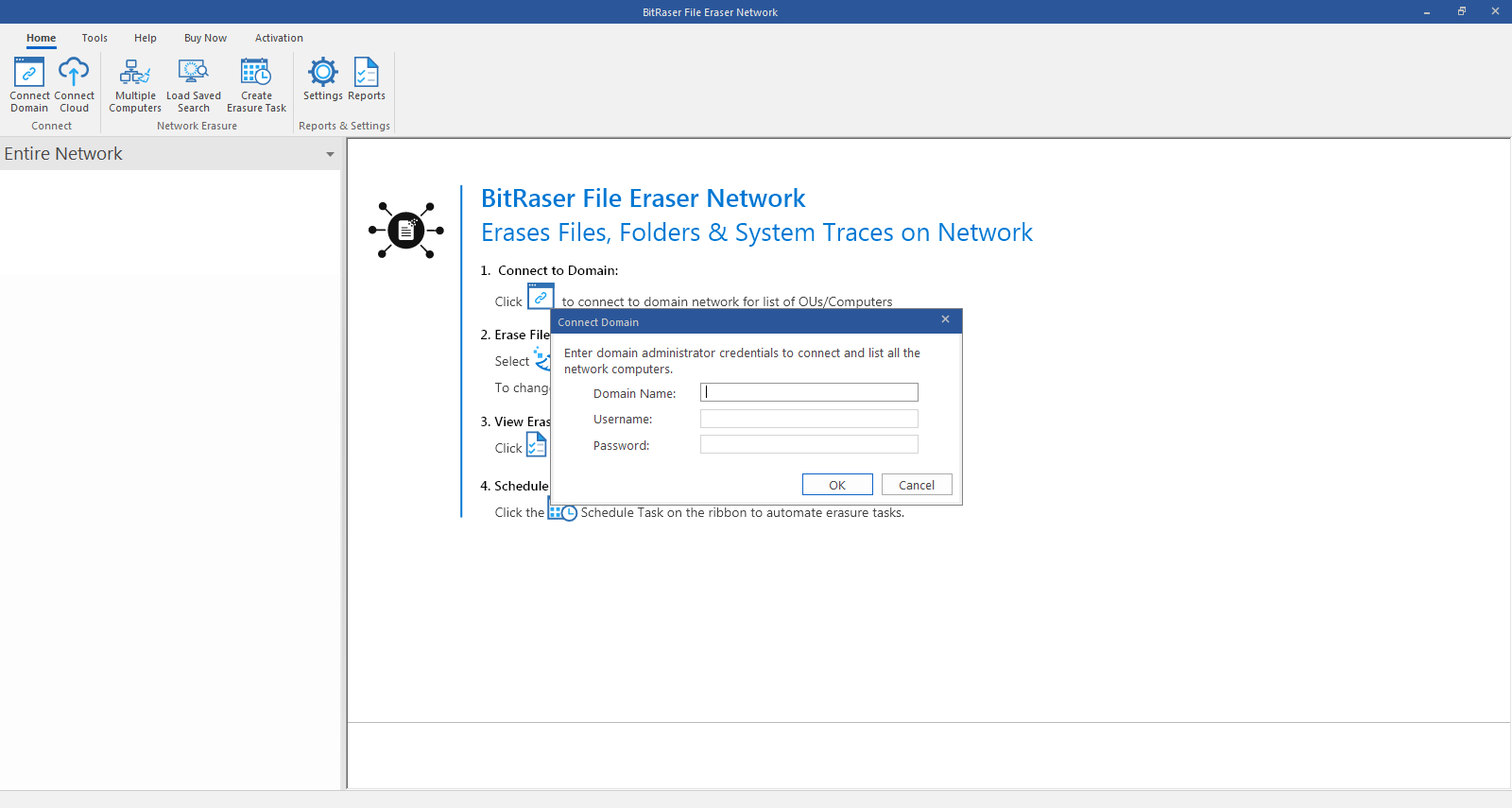
Task: Click the 'Network Erasure' group label
Action: [197, 126]
